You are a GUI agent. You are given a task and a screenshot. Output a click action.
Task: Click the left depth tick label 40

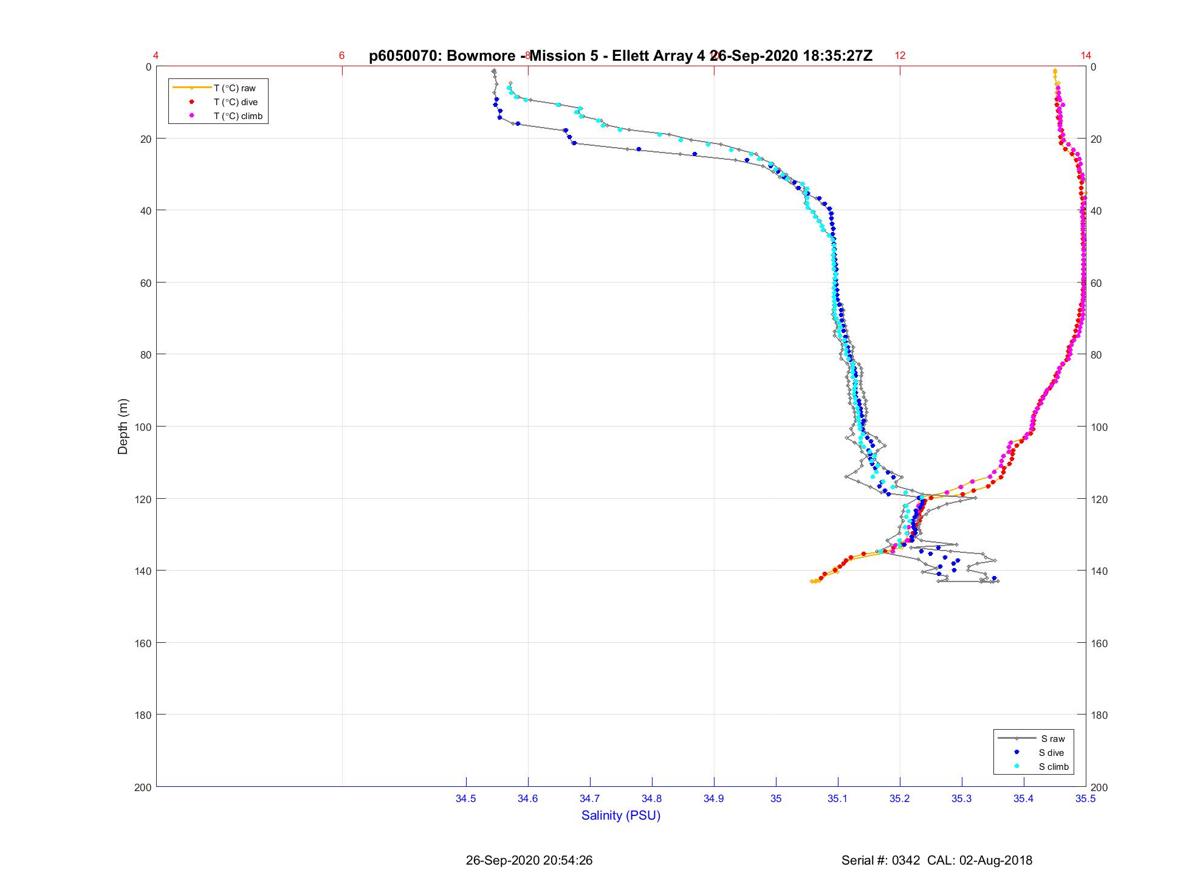click(146, 211)
